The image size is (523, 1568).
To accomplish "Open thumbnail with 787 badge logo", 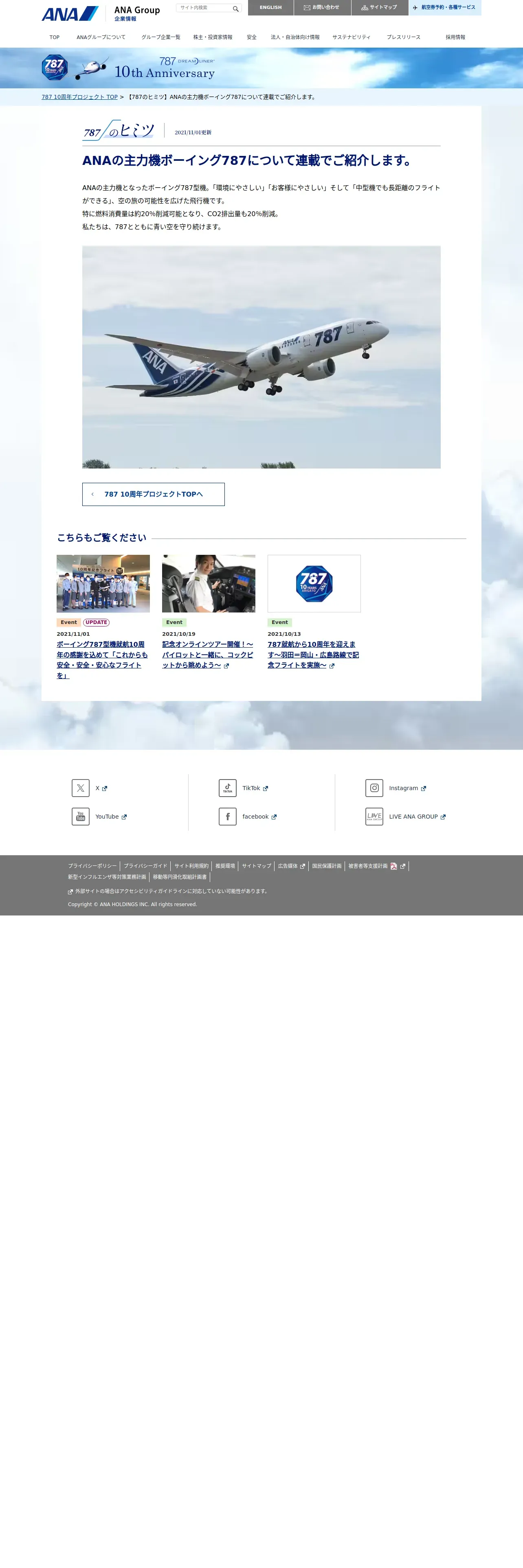I will tap(314, 583).
